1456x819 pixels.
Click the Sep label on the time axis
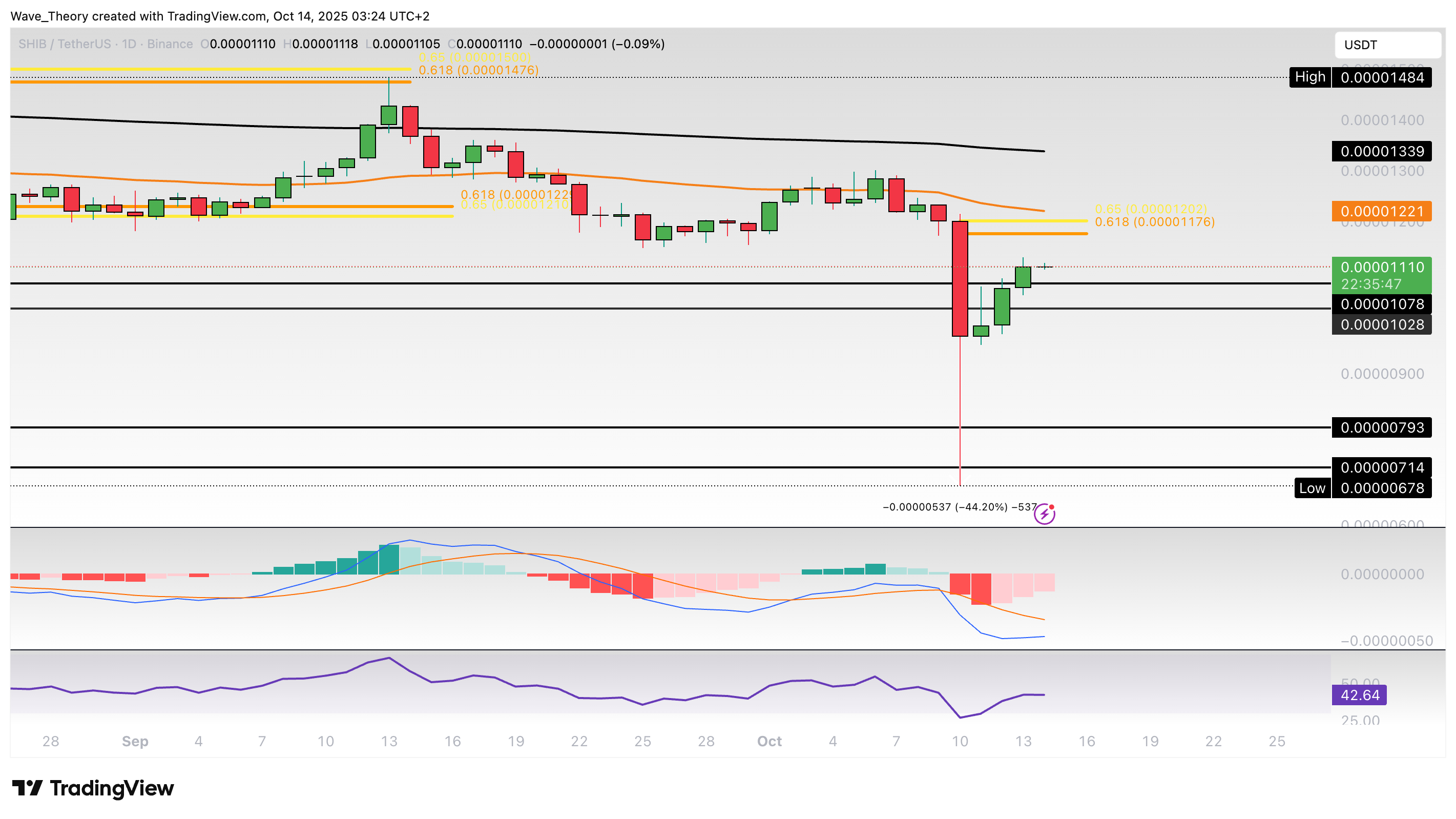tap(135, 741)
